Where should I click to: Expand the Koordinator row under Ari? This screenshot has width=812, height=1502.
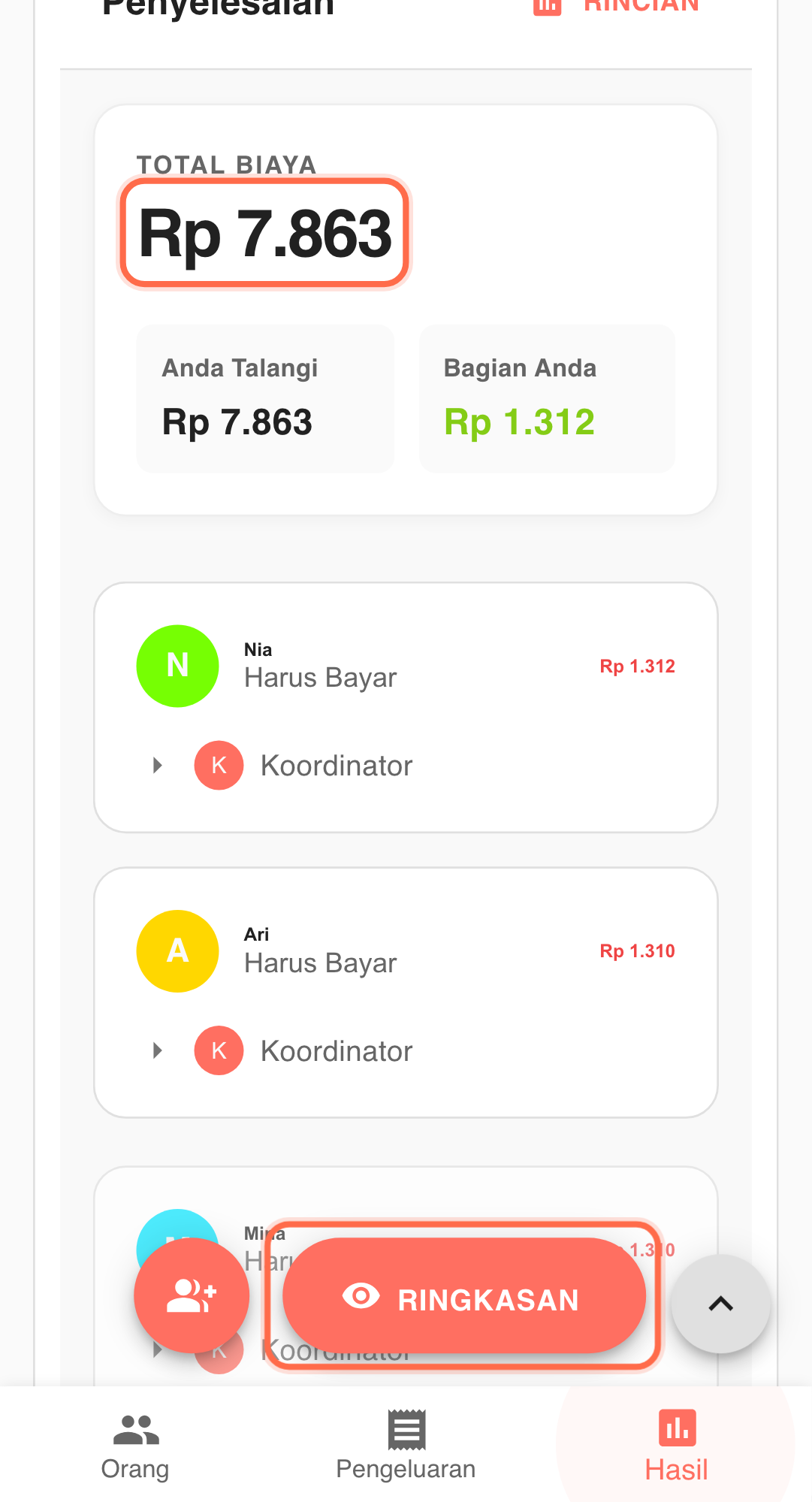point(158,1050)
